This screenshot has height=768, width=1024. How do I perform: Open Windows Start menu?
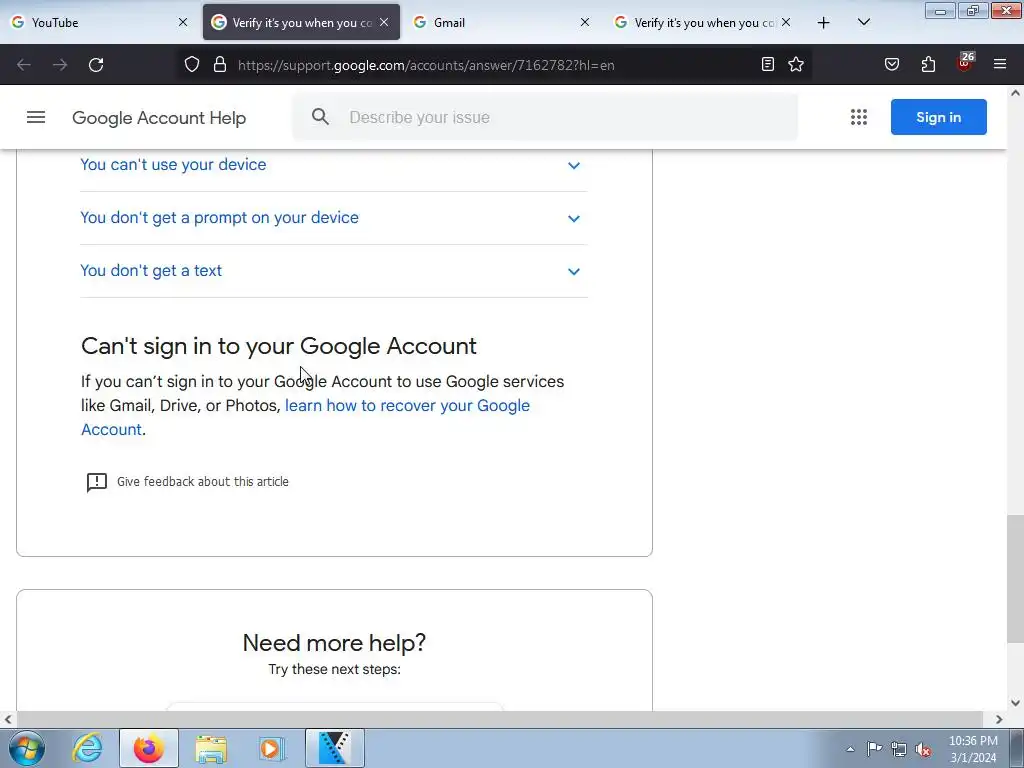(x=27, y=748)
